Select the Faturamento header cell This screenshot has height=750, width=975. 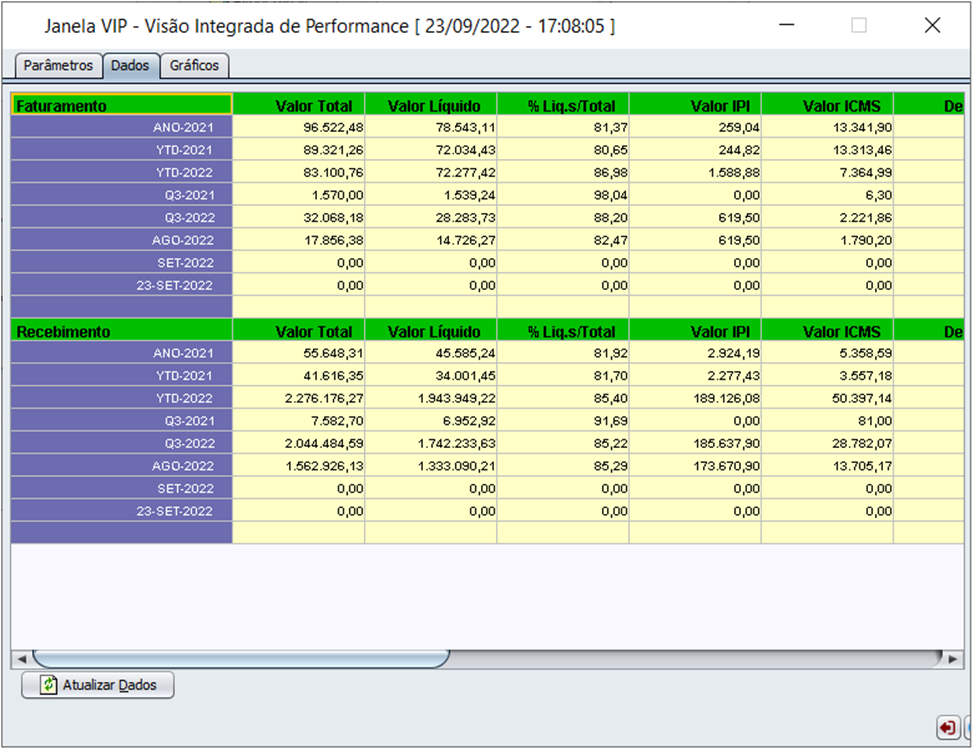tap(121, 105)
